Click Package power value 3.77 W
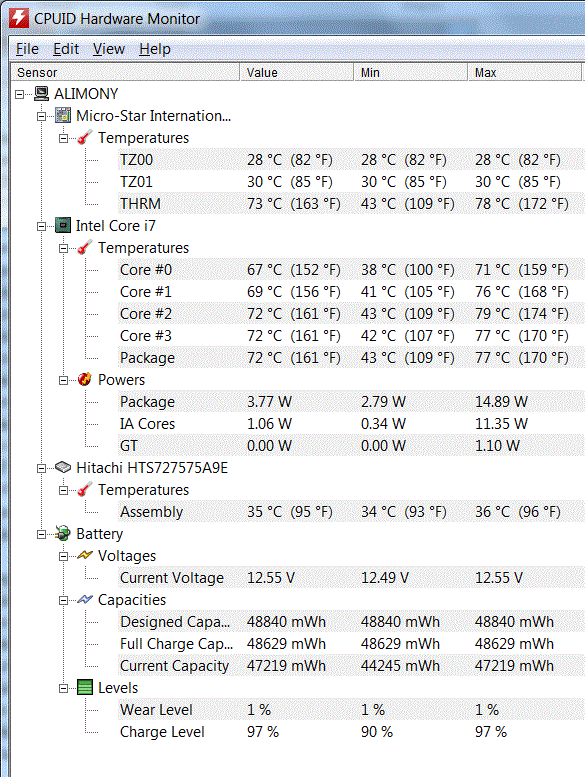The image size is (585, 777). 269,401
